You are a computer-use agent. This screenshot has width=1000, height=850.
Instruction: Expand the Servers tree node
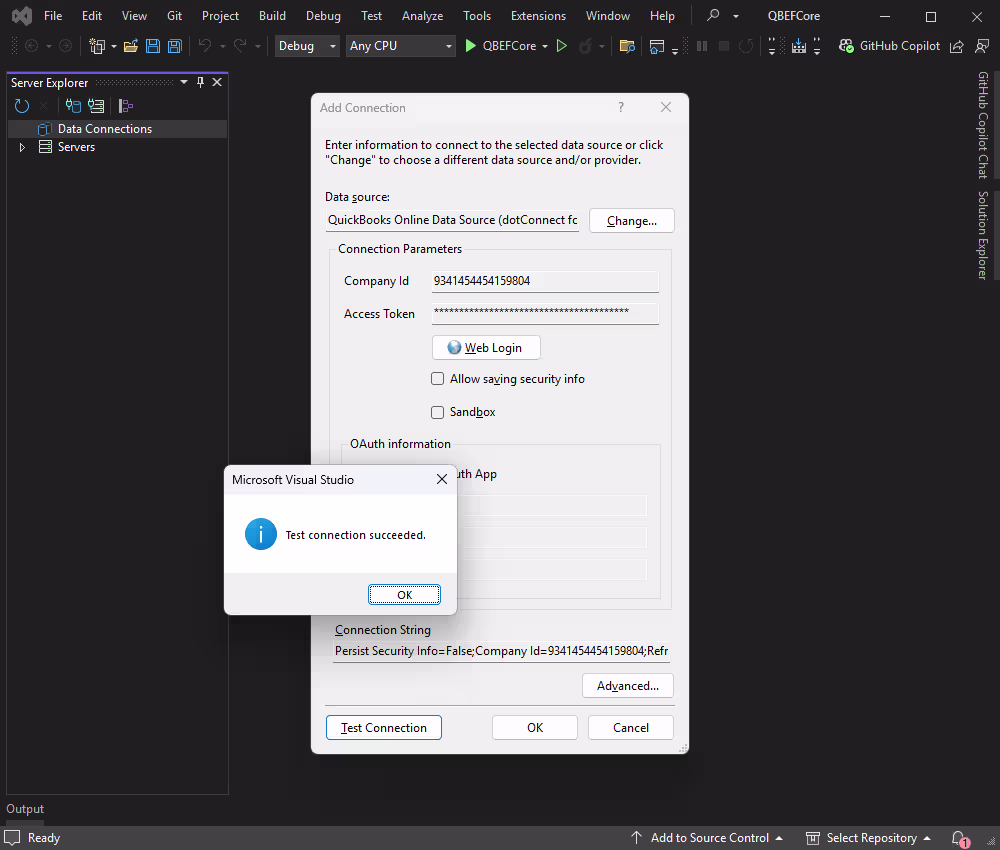(22, 147)
